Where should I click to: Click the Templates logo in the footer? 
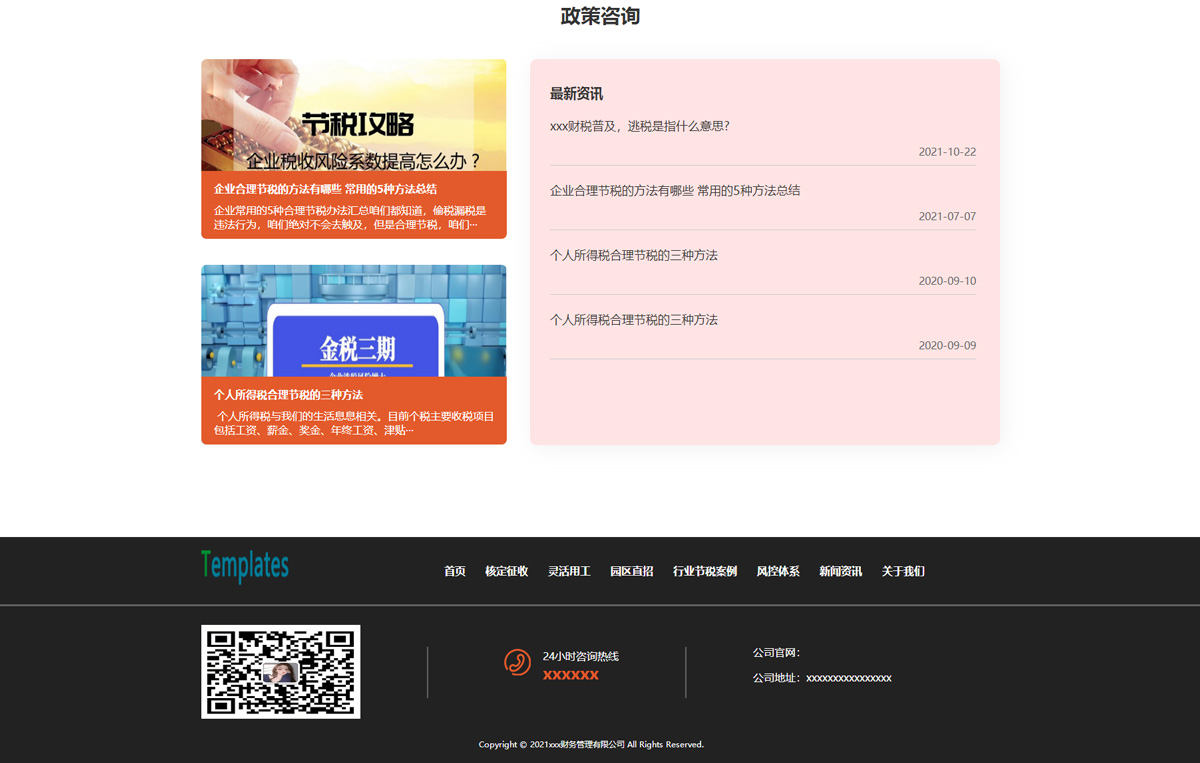point(245,566)
